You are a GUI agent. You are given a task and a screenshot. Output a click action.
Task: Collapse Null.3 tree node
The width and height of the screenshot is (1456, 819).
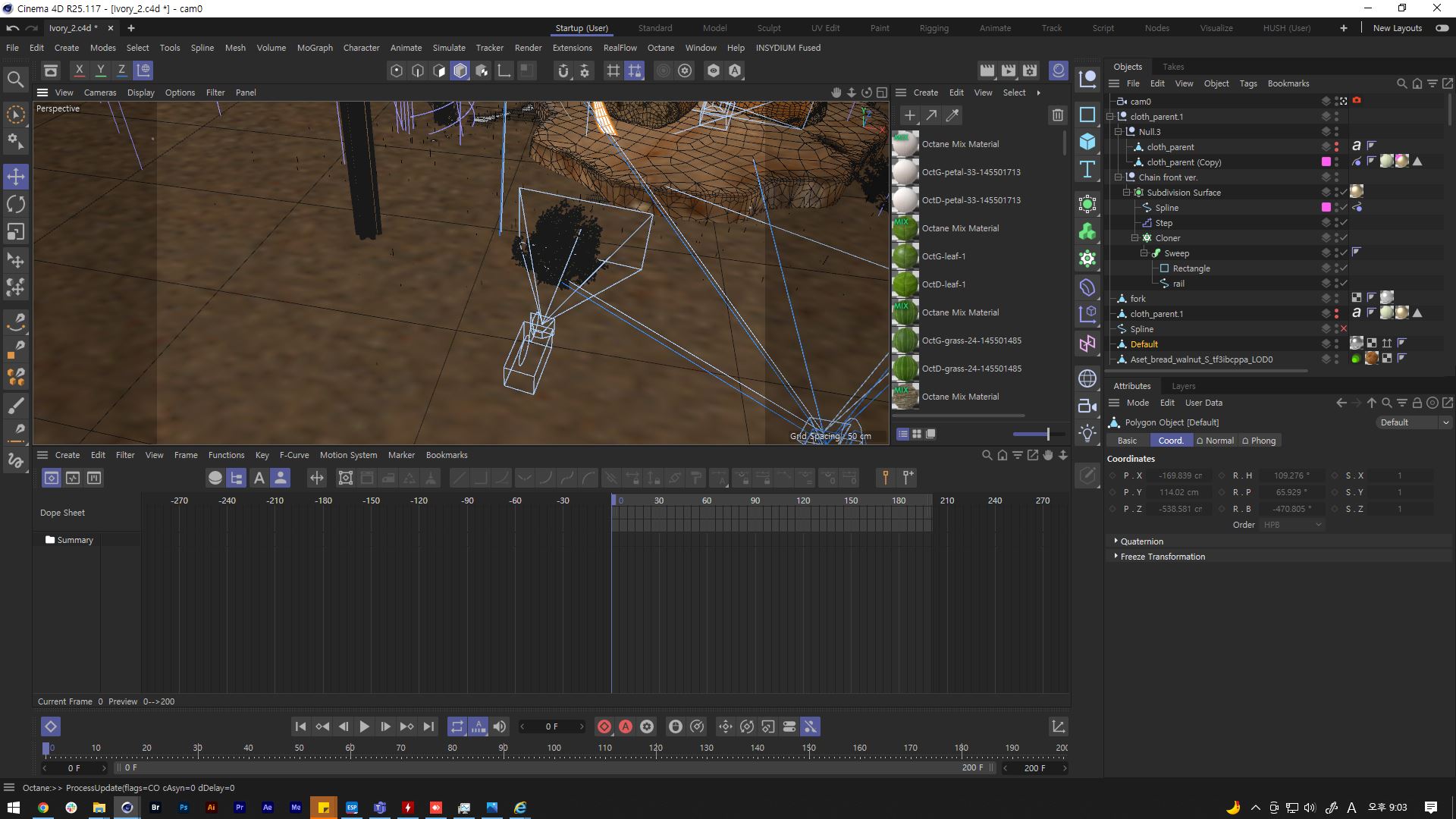pyautogui.click(x=1119, y=131)
